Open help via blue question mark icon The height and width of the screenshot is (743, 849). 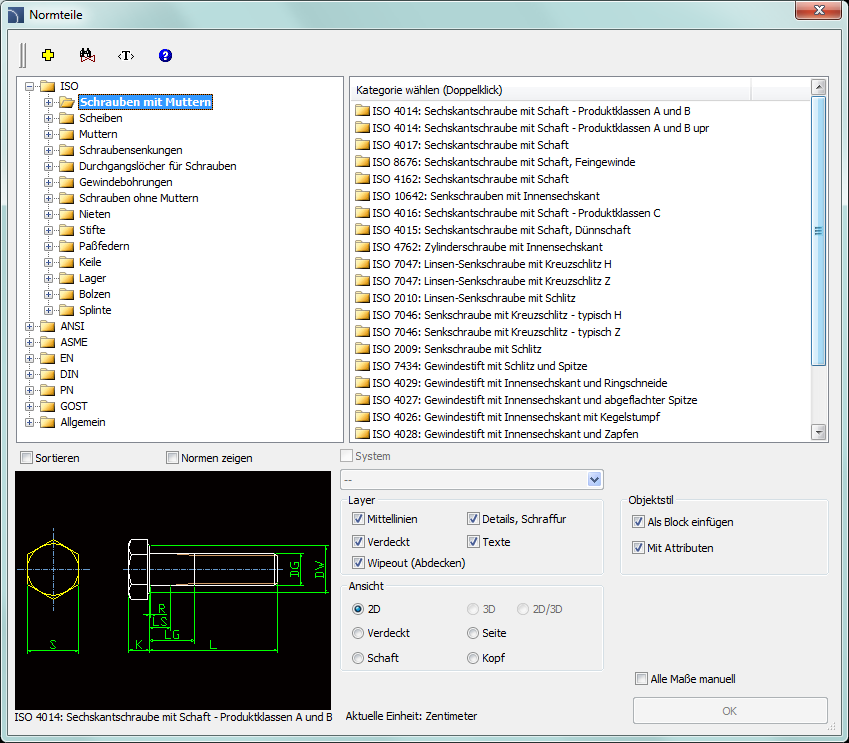tap(165, 55)
